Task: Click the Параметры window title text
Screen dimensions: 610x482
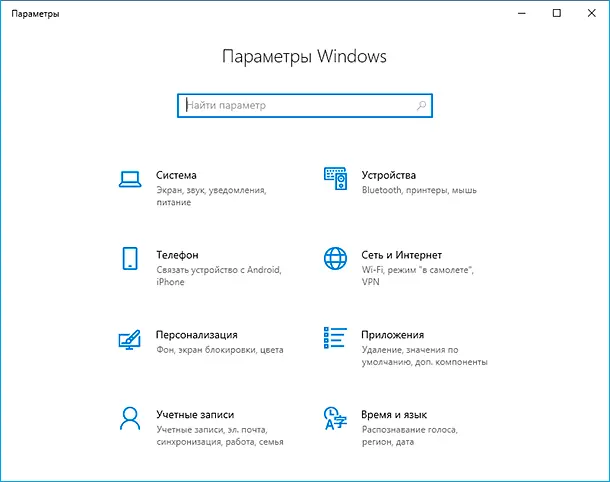Action: click(x=35, y=14)
